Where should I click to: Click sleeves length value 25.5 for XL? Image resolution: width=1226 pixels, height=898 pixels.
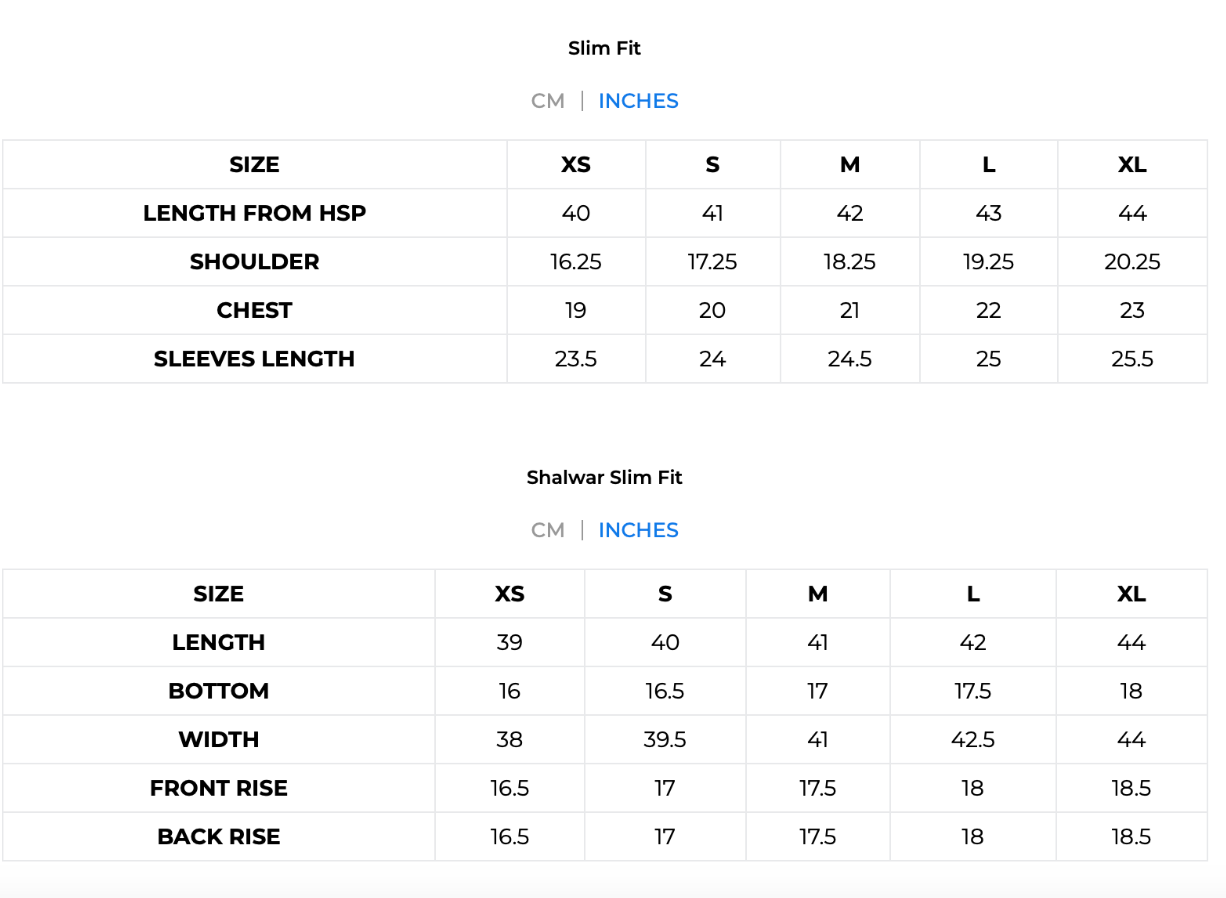tap(1132, 359)
